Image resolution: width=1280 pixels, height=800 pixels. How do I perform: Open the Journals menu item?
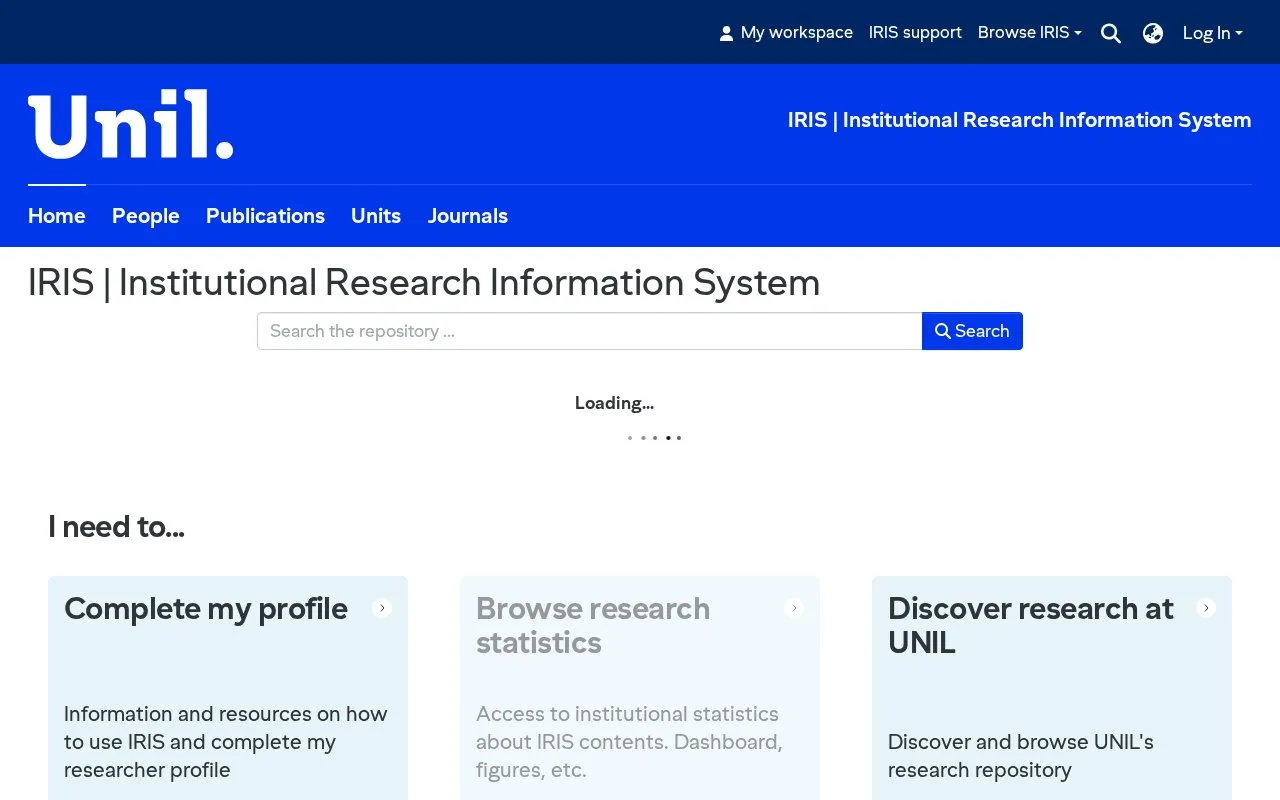point(468,216)
